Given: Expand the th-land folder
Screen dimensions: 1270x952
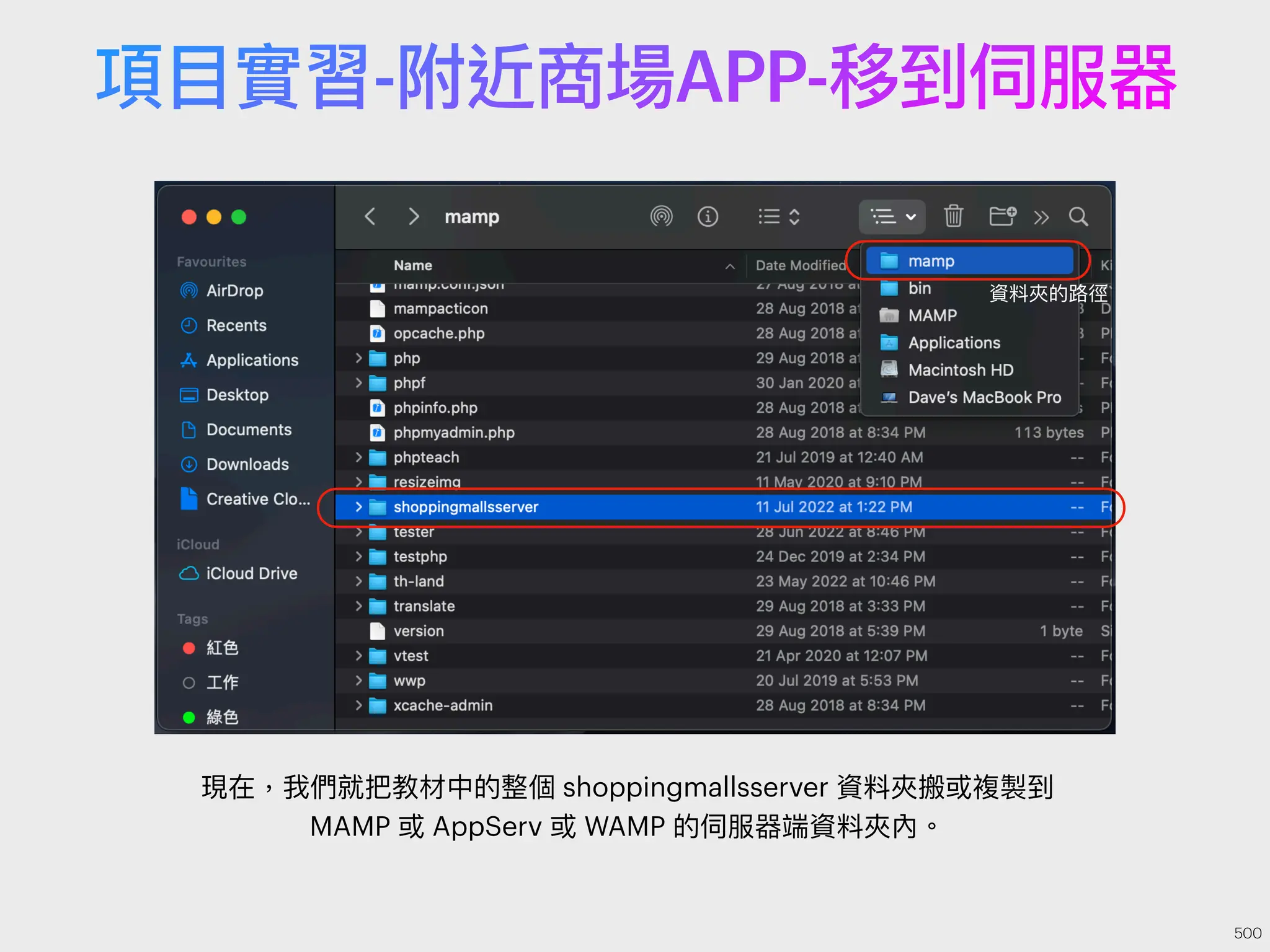Looking at the screenshot, I should click(x=358, y=581).
